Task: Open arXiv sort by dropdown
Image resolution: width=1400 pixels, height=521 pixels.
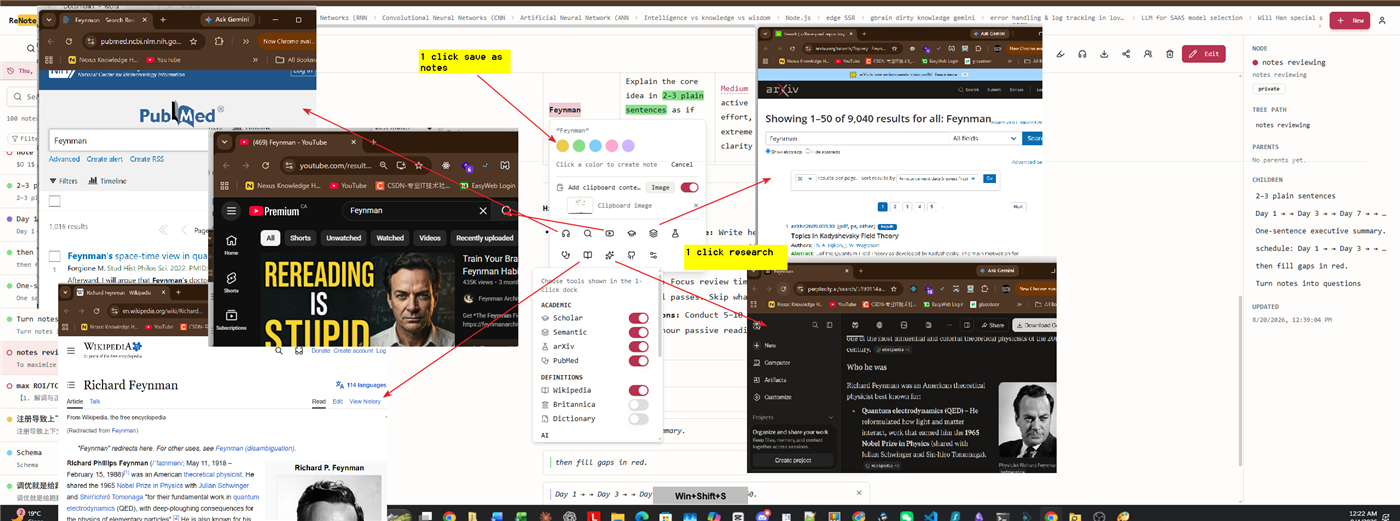Action: click(938, 178)
